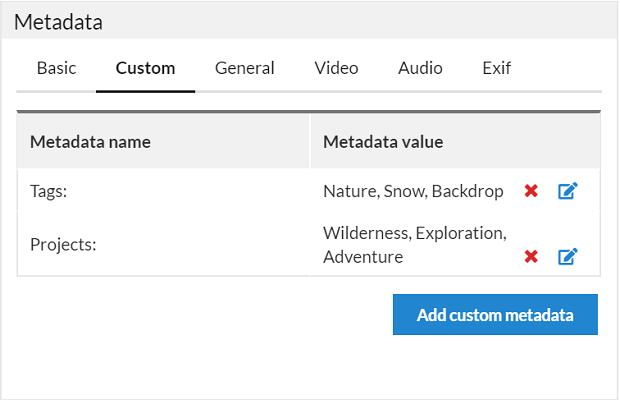Switch to the Basic tab

(x=56, y=68)
